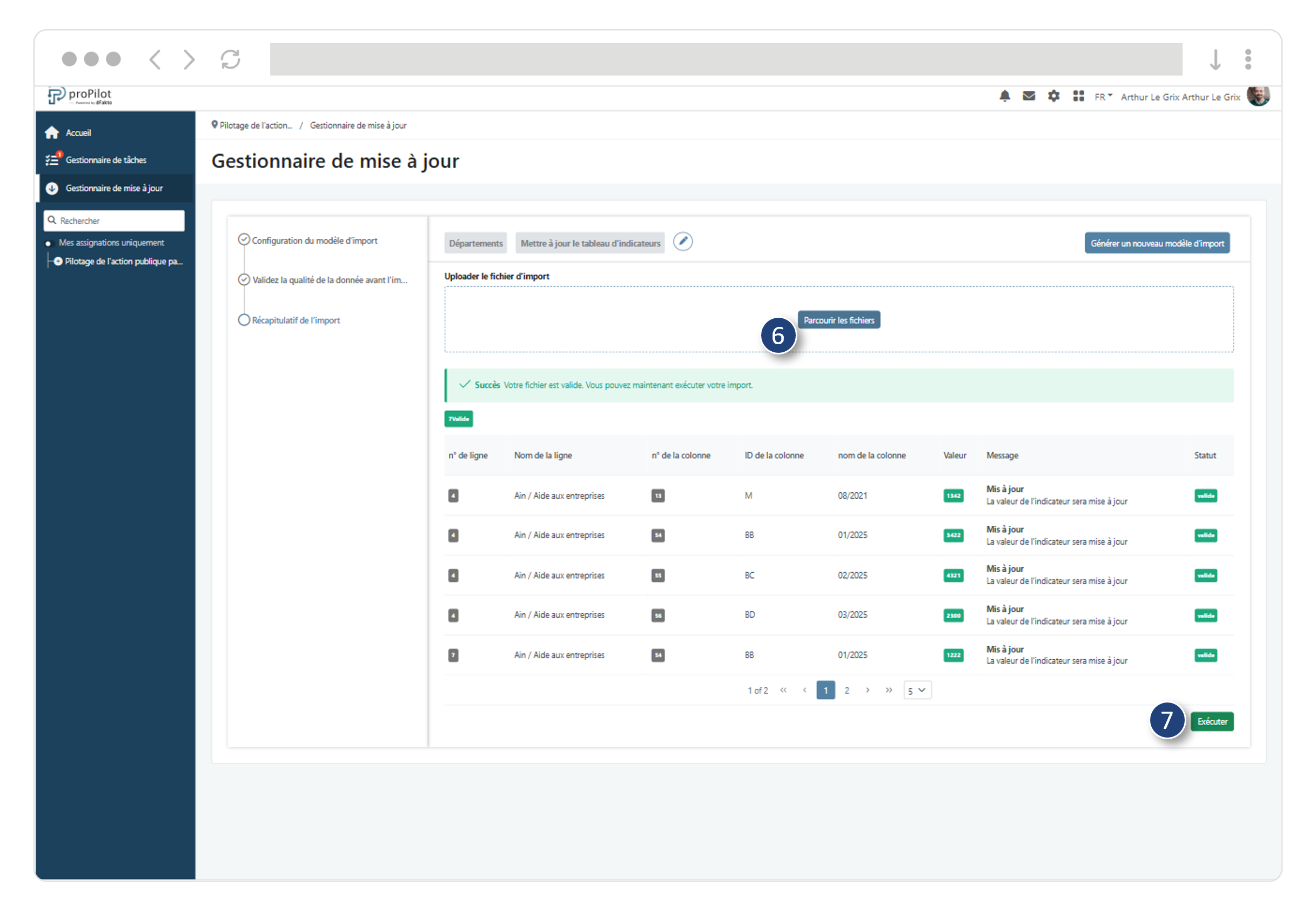Open the messages envelope icon

[x=1029, y=96]
